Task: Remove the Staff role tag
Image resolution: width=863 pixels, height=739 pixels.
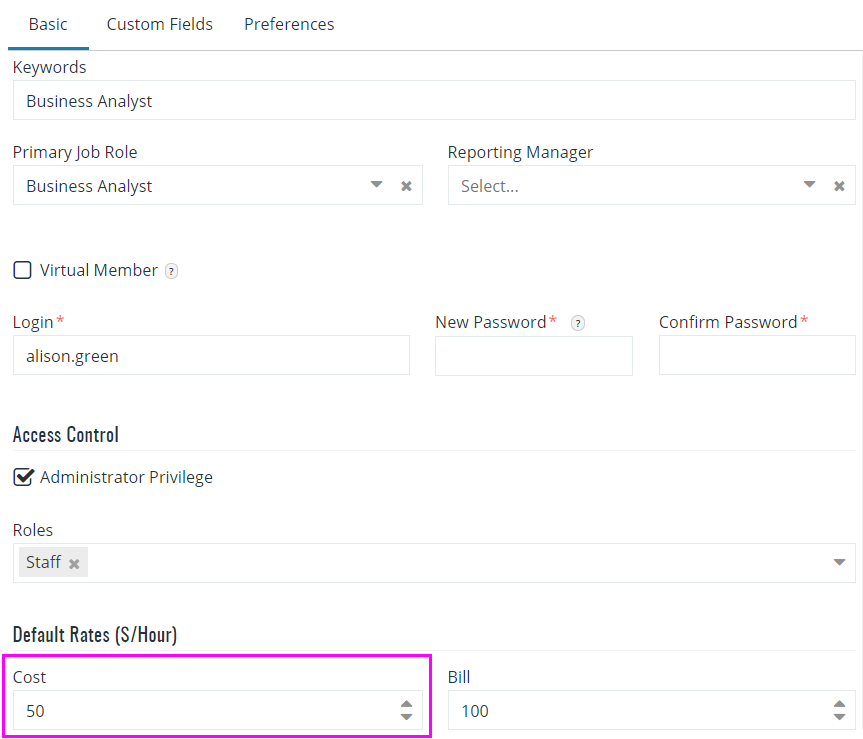Action: point(74,563)
